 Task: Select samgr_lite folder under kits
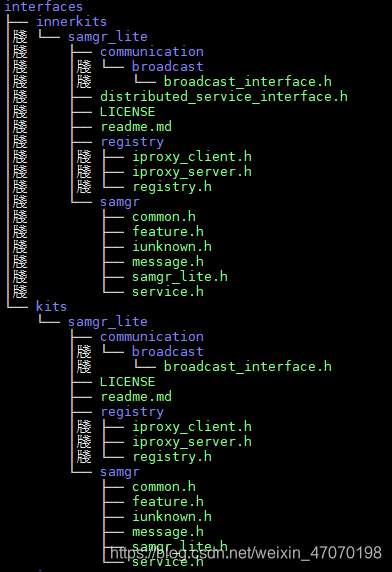(108, 322)
